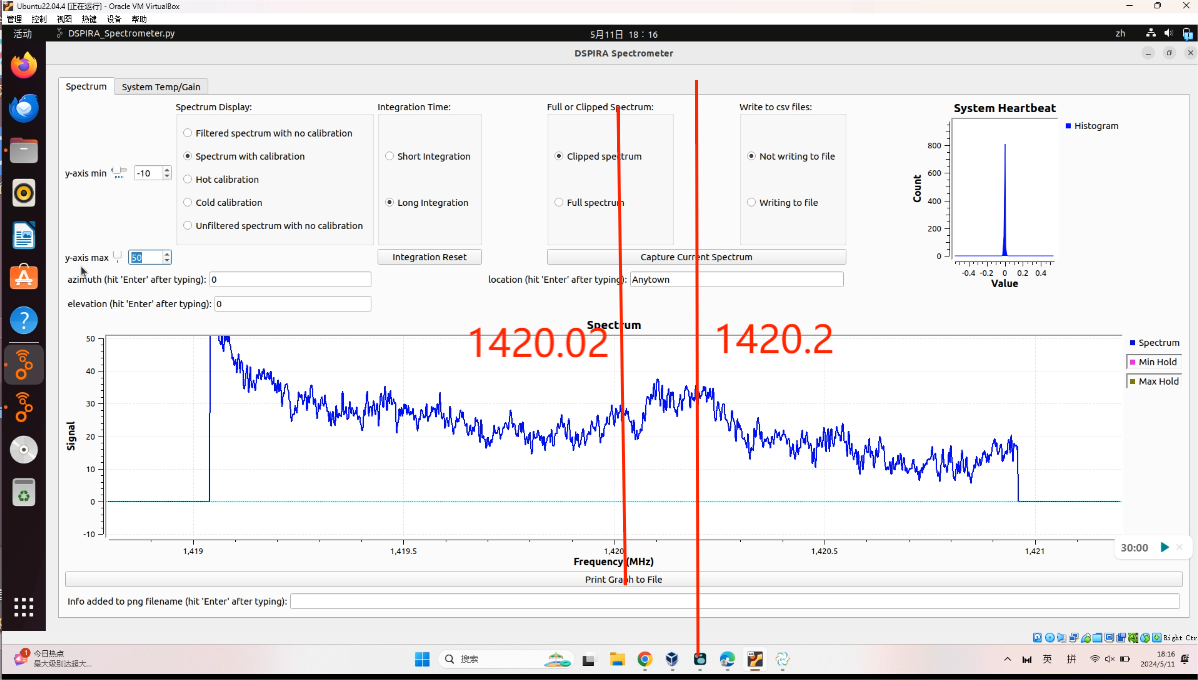Show Applications grid in the dock
This screenshot has height=680, width=1198.
tap(24, 607)
